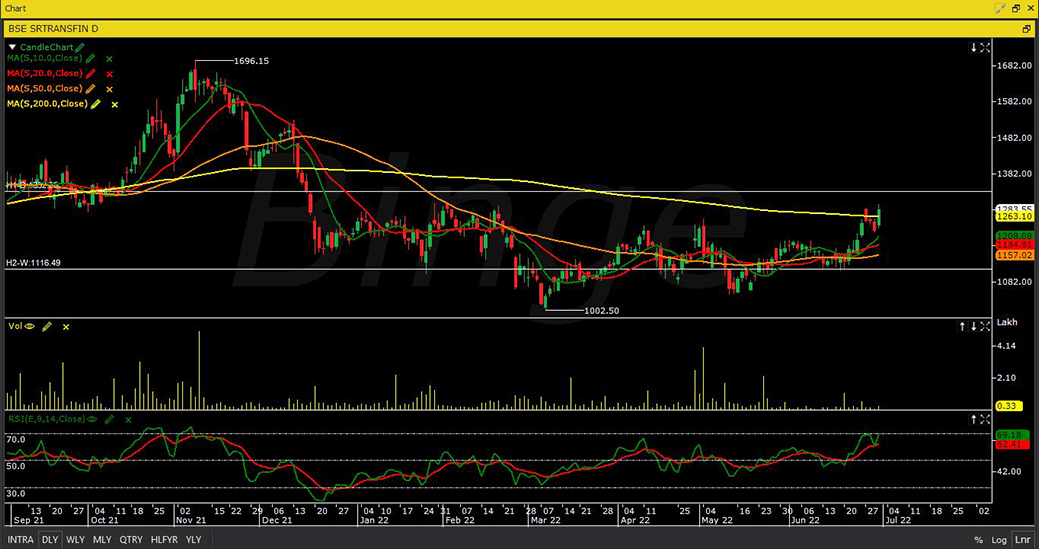The width and height of the screenshot is (1039, 549).
Task: Switch to YLY timeframe tab
Action: [x=193, y=540]
